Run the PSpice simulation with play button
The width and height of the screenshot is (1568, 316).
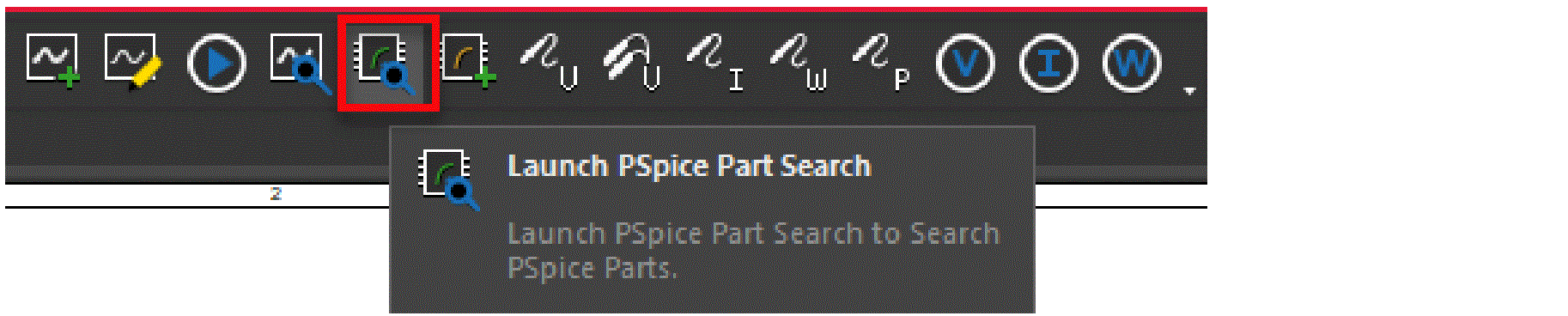[216, 64]
